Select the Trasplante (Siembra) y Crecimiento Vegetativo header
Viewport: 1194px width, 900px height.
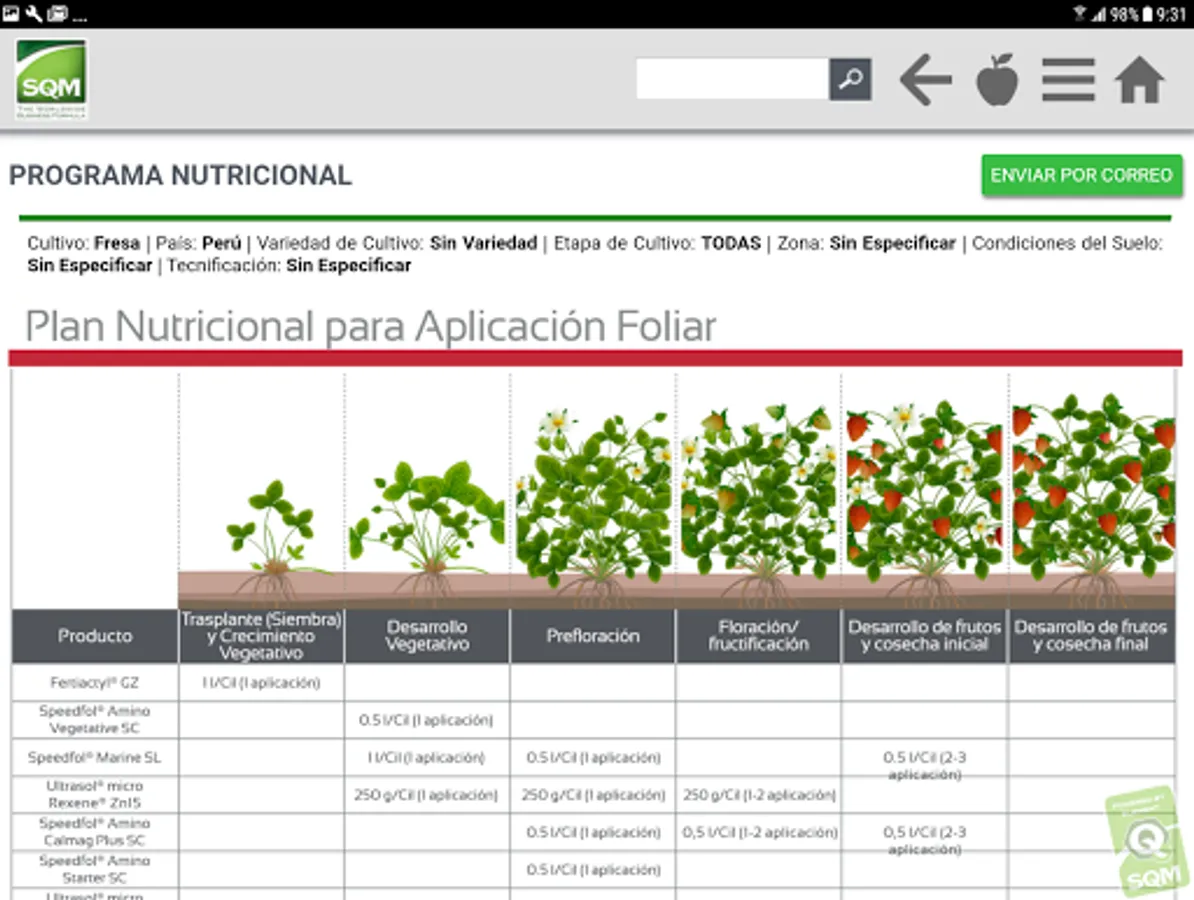[261, 636]
